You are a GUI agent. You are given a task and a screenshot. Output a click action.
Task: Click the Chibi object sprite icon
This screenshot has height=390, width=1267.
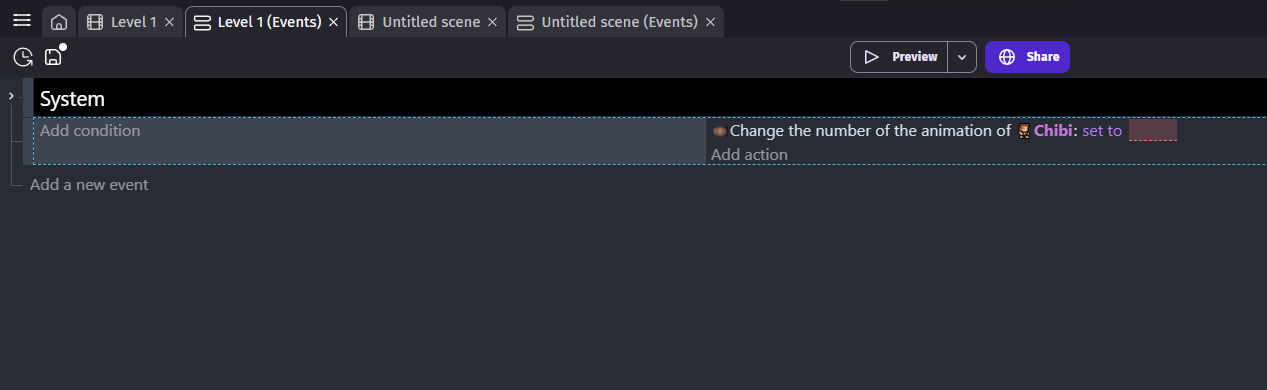tap(1023, 131)
